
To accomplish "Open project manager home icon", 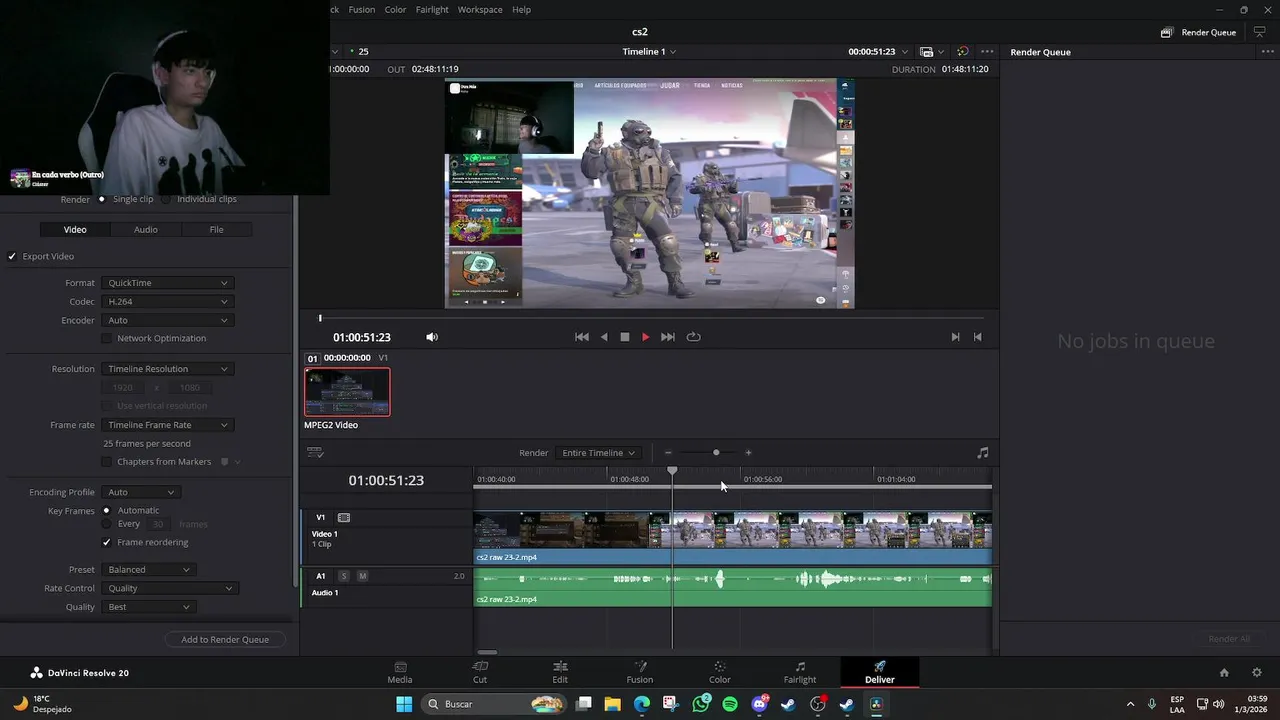I will [x=1224, y=673].
